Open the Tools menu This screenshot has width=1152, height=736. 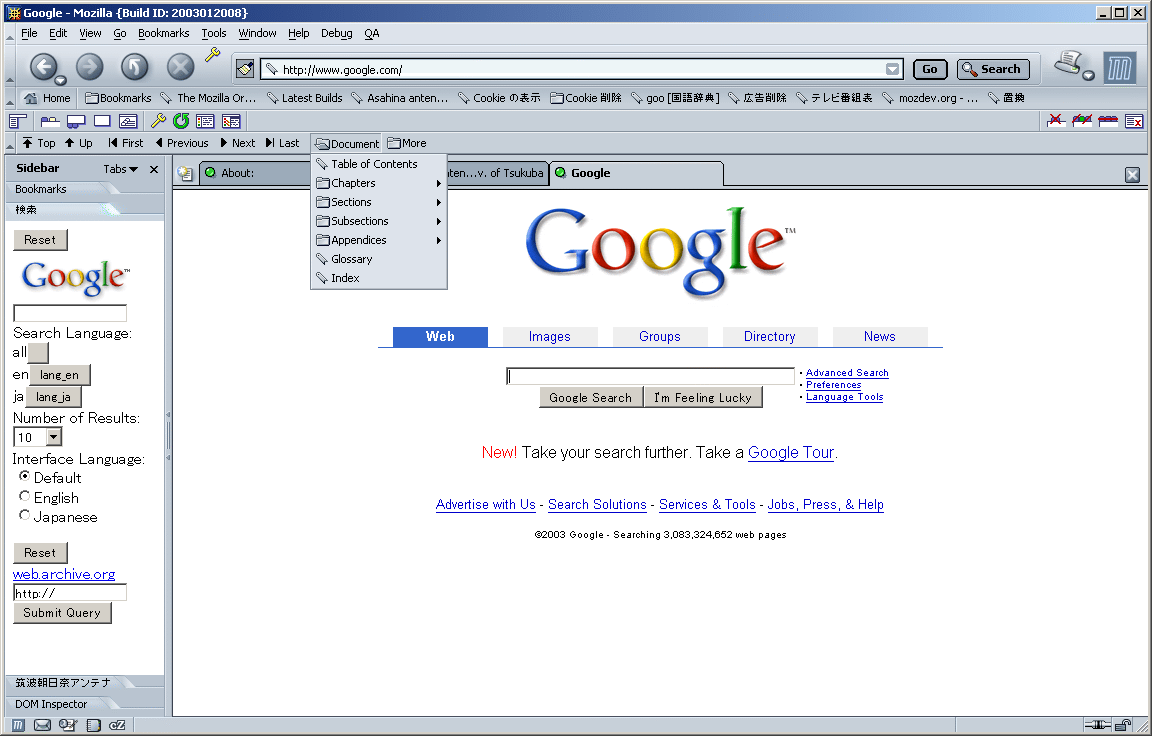[x=214, y=33]
